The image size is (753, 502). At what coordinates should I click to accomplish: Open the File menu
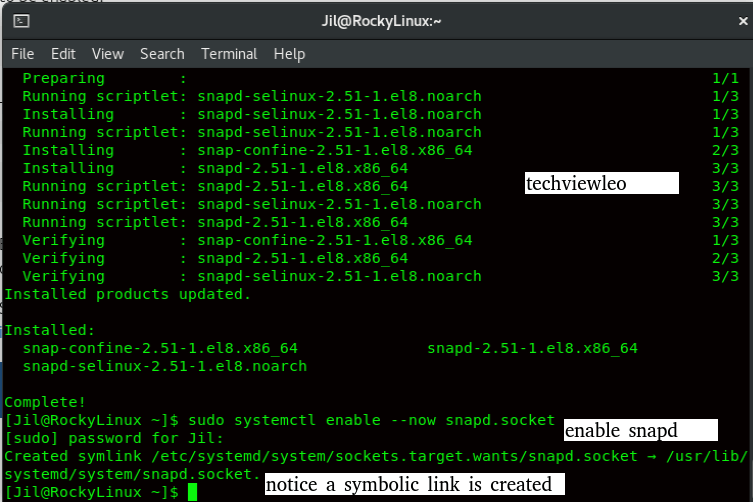[x=23, y=54]
